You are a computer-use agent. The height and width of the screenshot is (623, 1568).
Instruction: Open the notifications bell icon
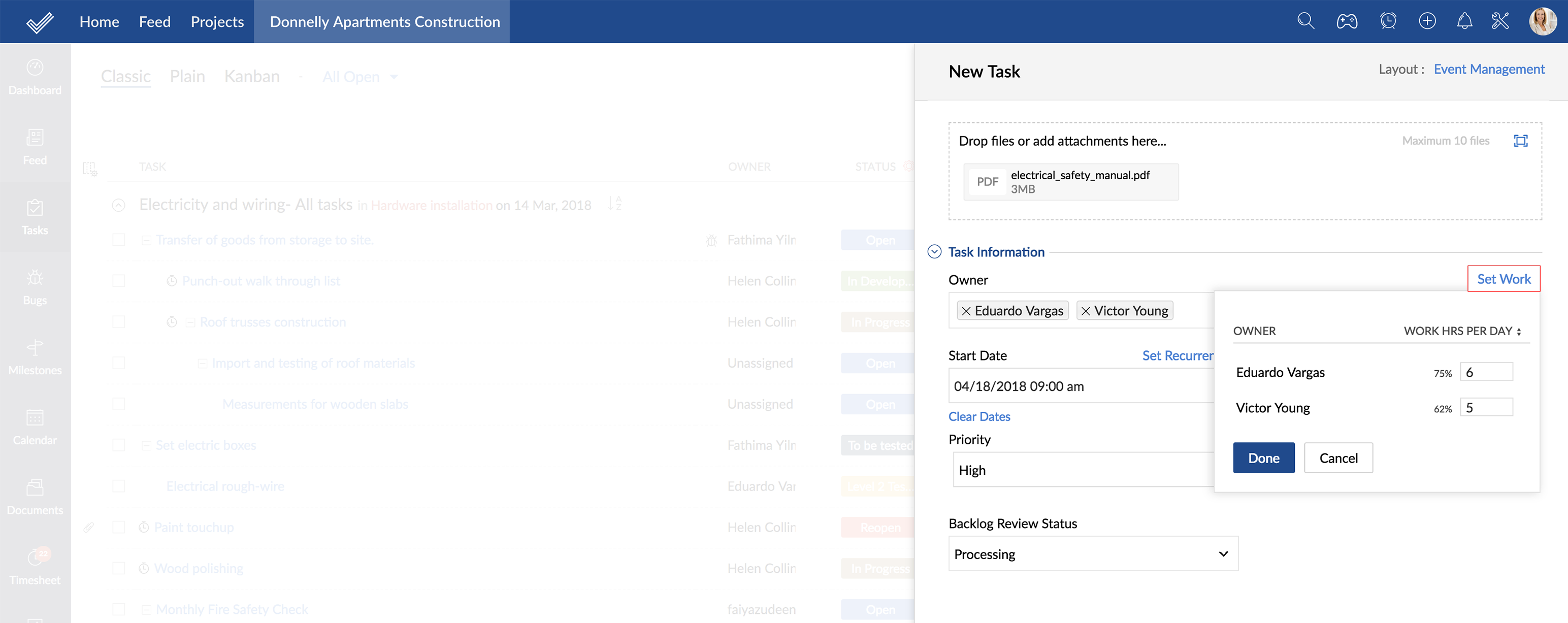[1464, 21]
